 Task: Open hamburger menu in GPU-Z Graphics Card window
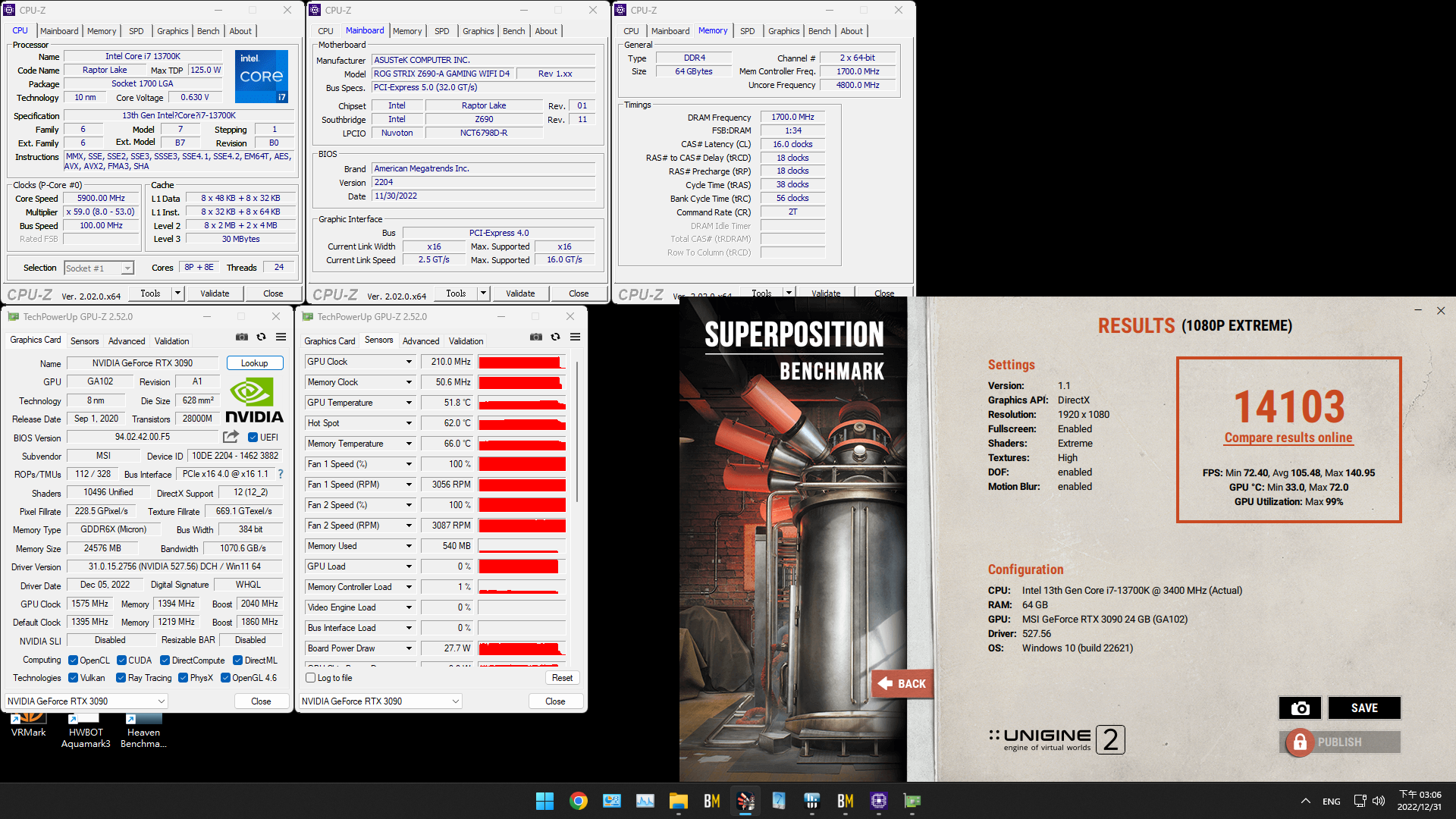(281, 337)
